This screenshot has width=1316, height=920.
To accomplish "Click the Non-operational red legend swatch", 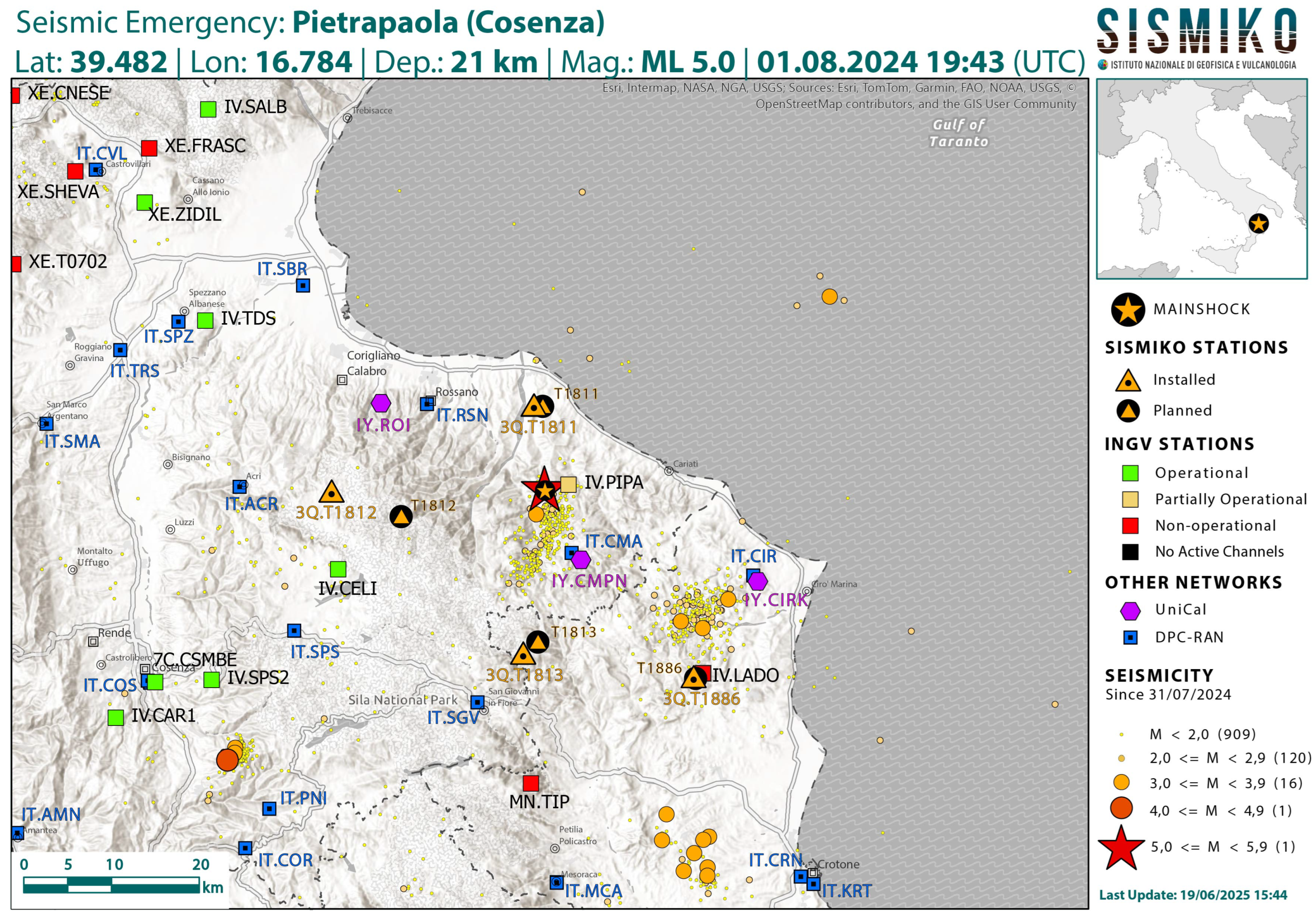I will coord(1130,526).
